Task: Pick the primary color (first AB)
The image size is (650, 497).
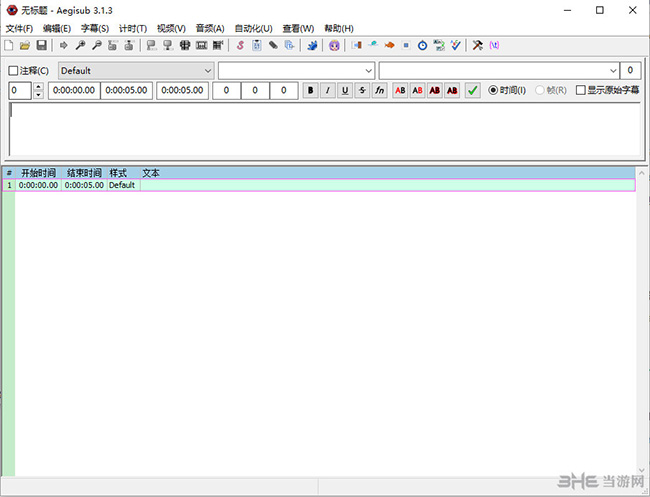Action: (400, 90)
